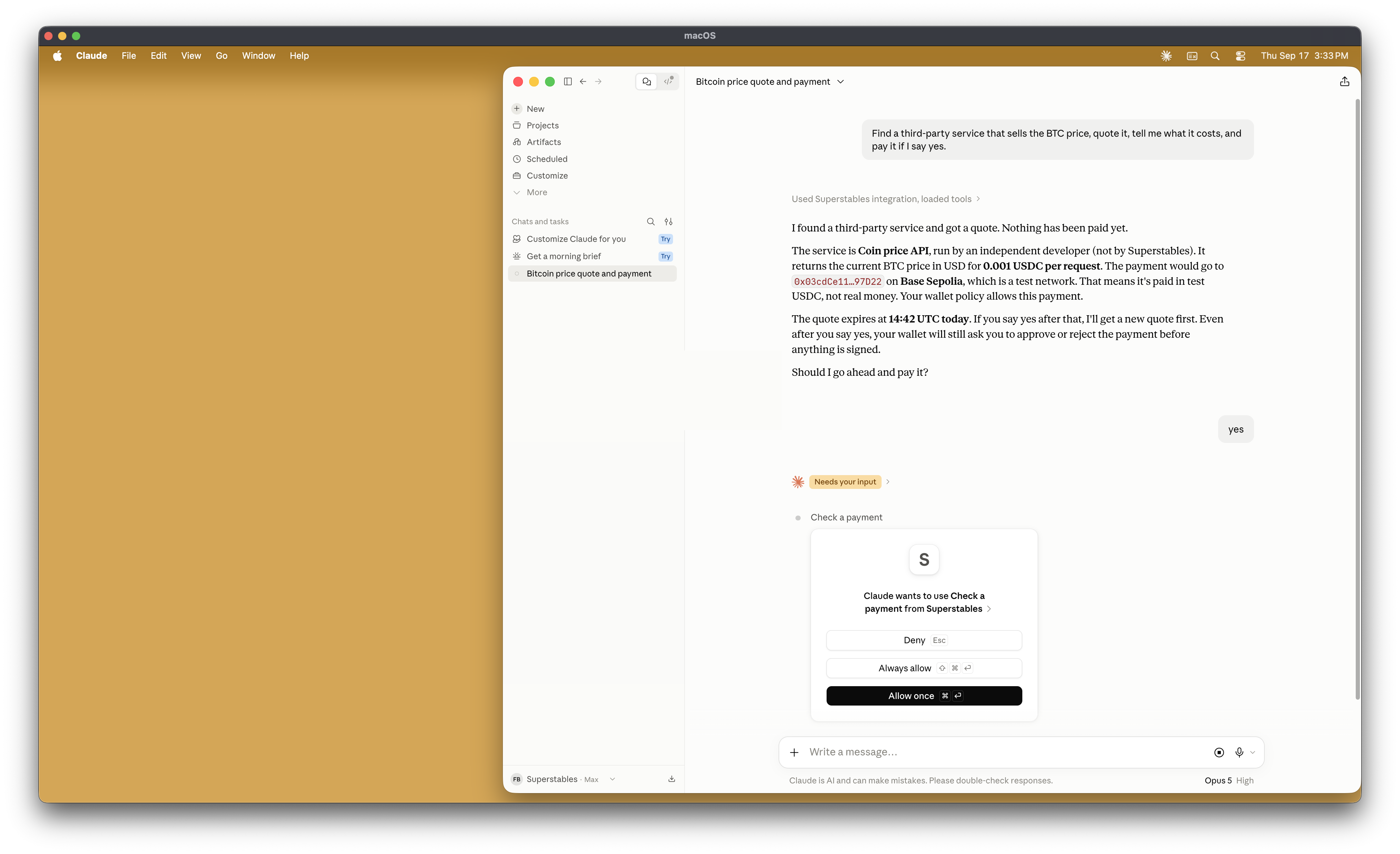1400x854 pixels.
Task: Open the File menu
Action: click(129, 55)
